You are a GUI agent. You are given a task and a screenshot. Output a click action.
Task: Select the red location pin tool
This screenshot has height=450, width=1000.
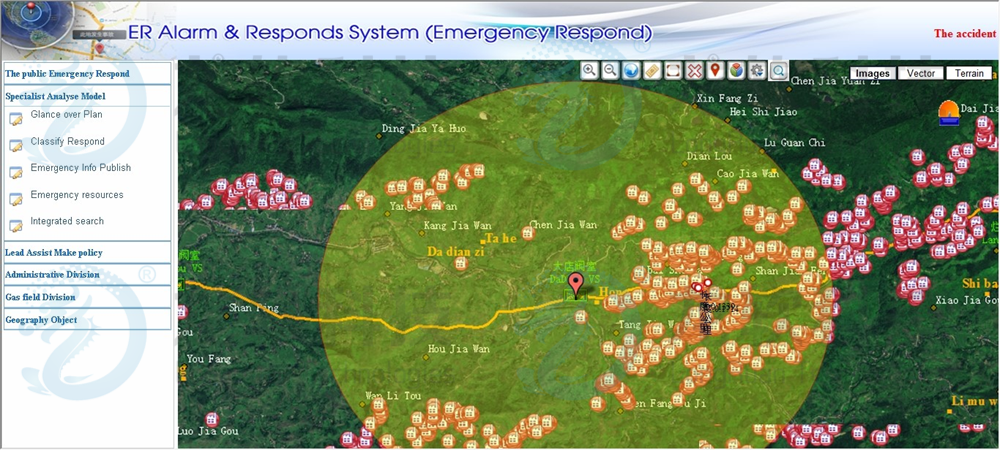[x=715, y=70]
